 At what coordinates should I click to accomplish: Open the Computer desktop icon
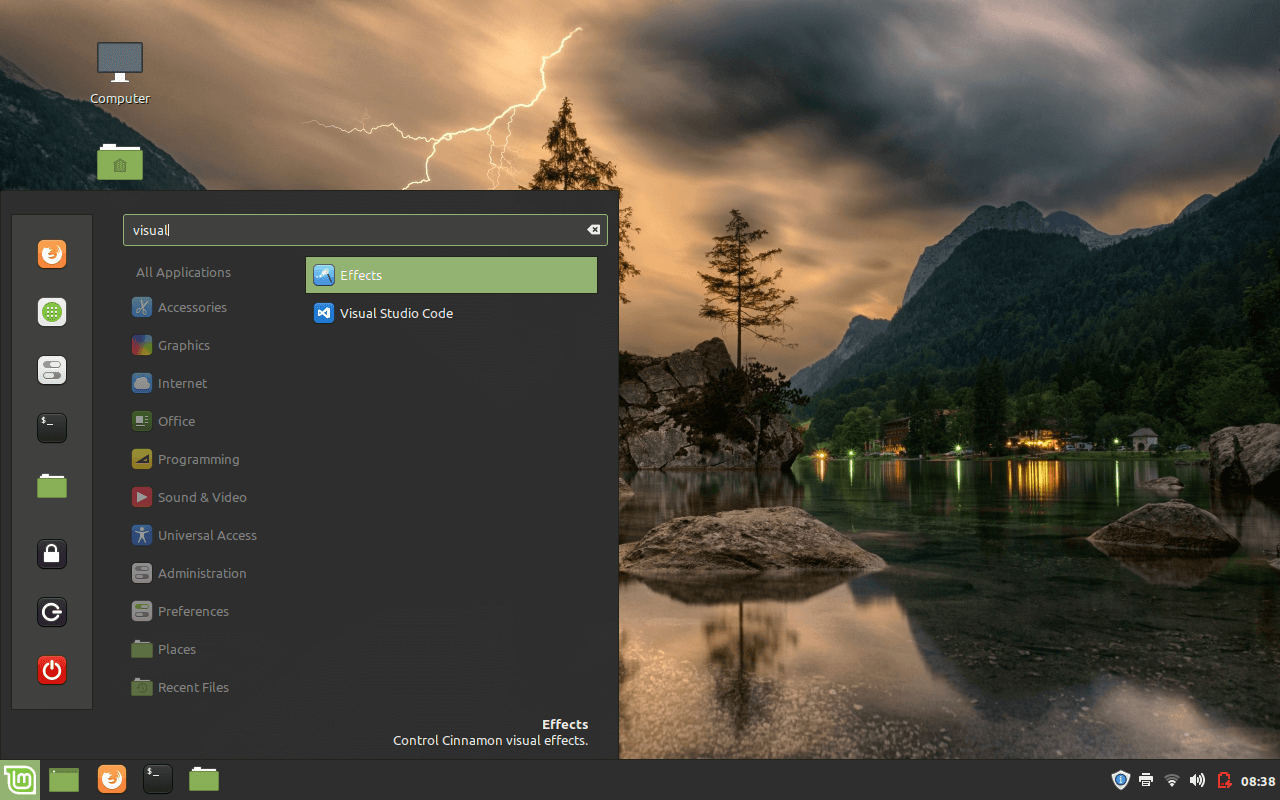(120, 73)
